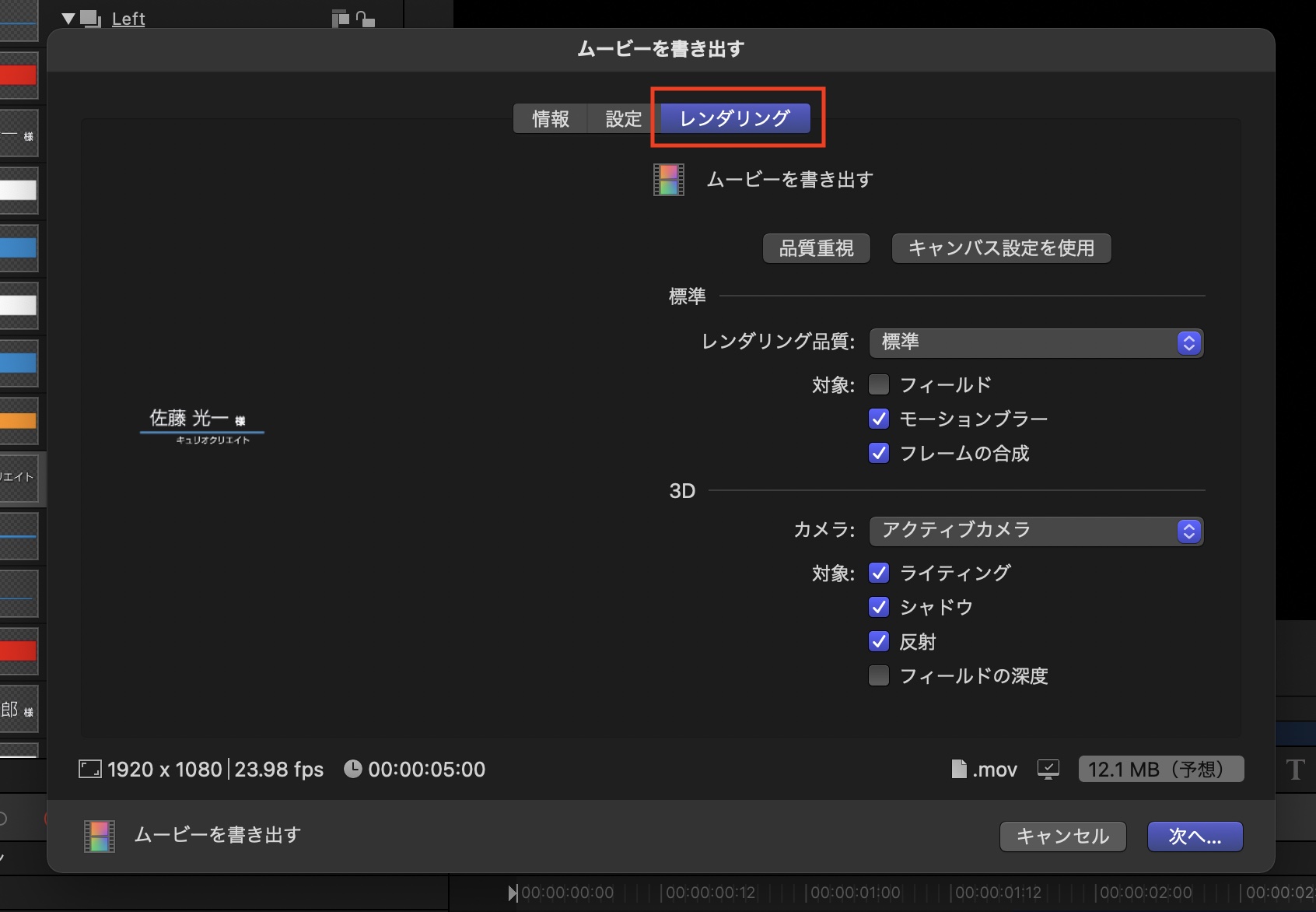The image size is (1316, 912).
Task: Click the 00:00:02:00 mark on the timeline ruler
Action: tap(1145, 893)
